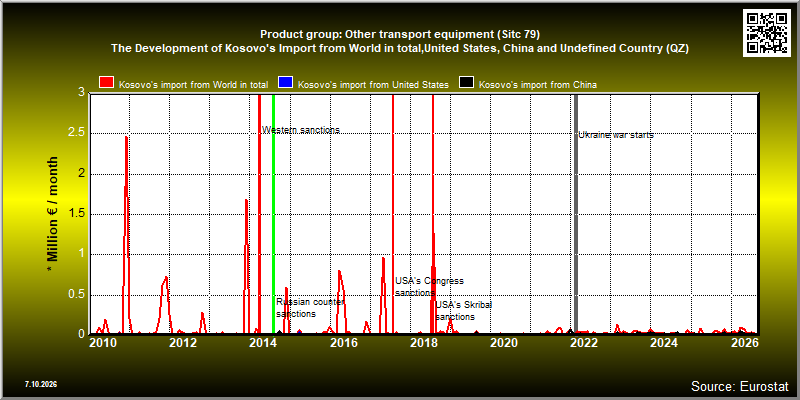
Task: Click x-axis label 2014
Action: coord(263,343)
